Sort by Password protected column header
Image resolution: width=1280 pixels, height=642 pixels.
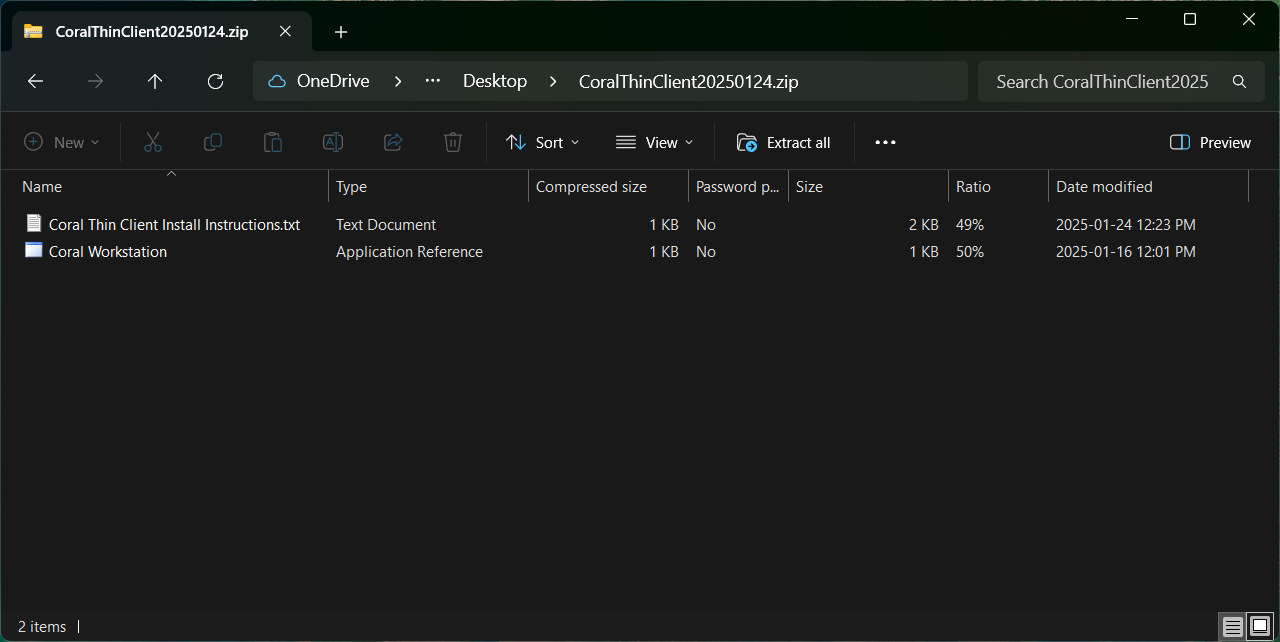pos(738,187)
